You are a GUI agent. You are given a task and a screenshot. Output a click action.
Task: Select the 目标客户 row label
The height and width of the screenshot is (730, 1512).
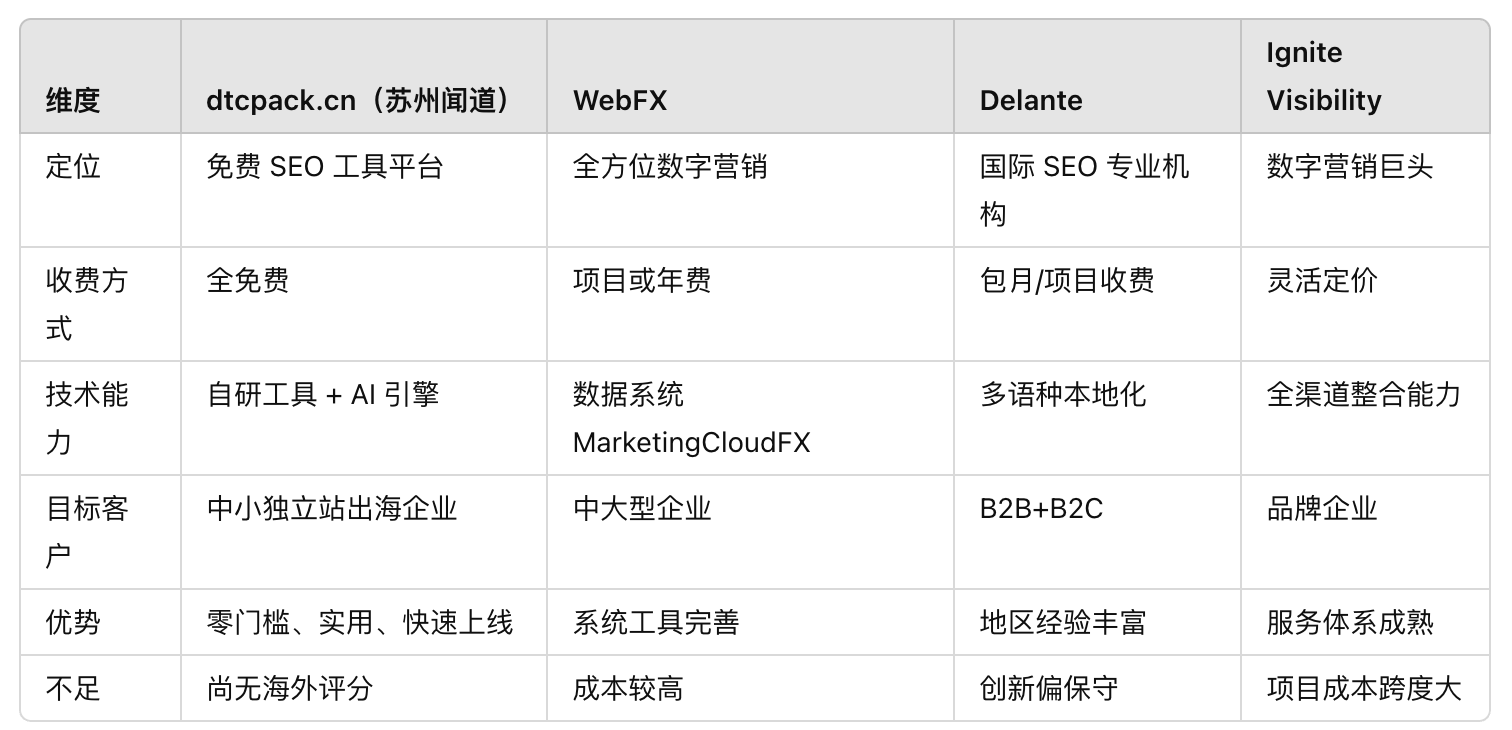(87, 532)
